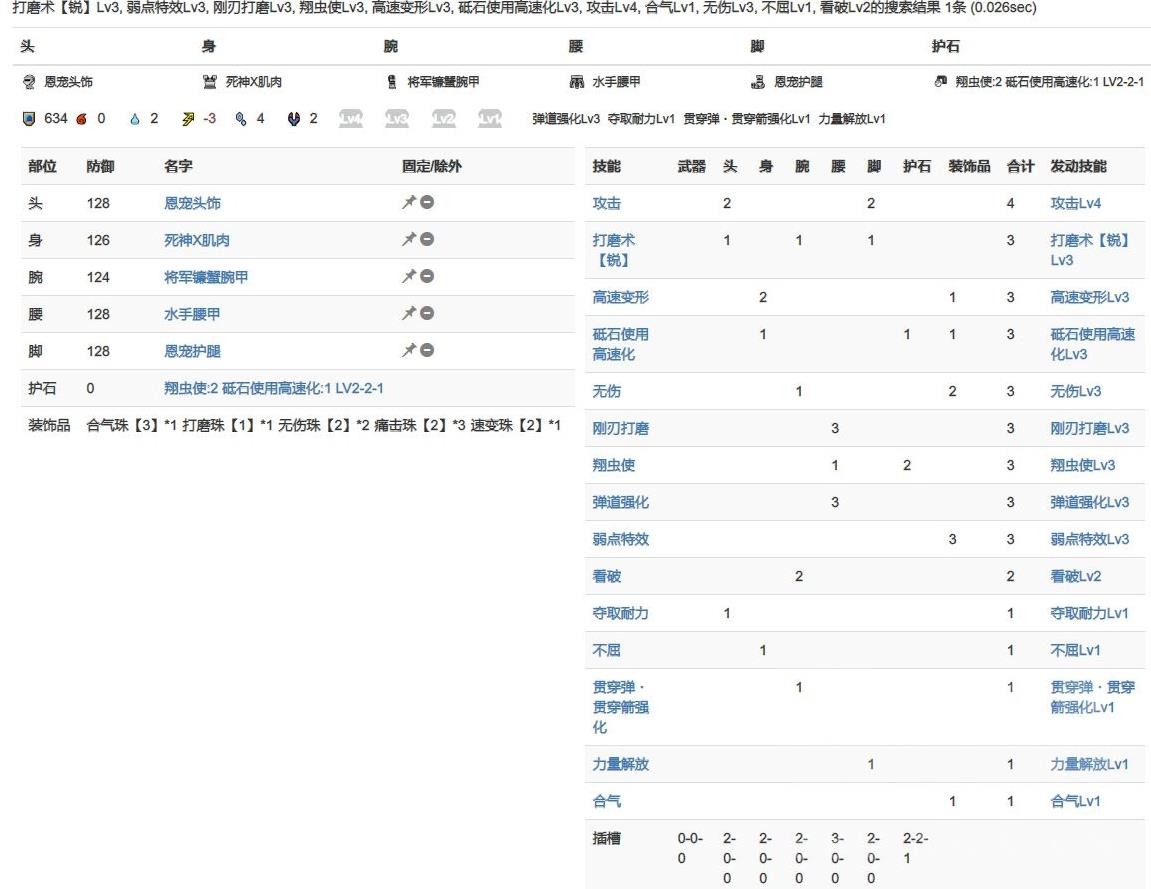The width and height of the screenshot is (1151, 889).
Task: Open the 刚刃打磨Lv3 activated skill link
Action: coord(1089,428)
